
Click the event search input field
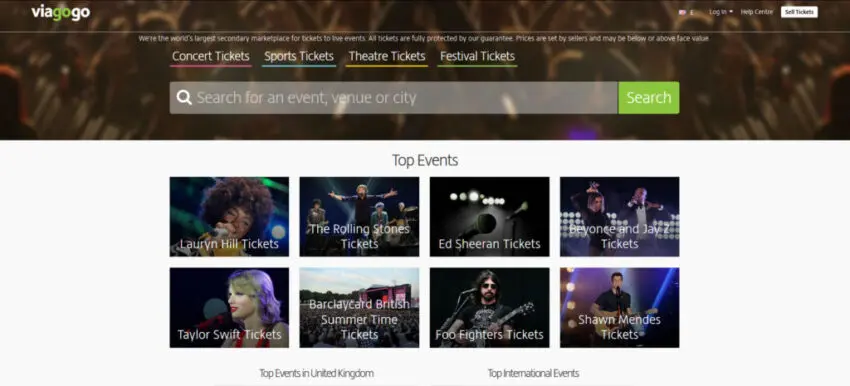[394, 98]
